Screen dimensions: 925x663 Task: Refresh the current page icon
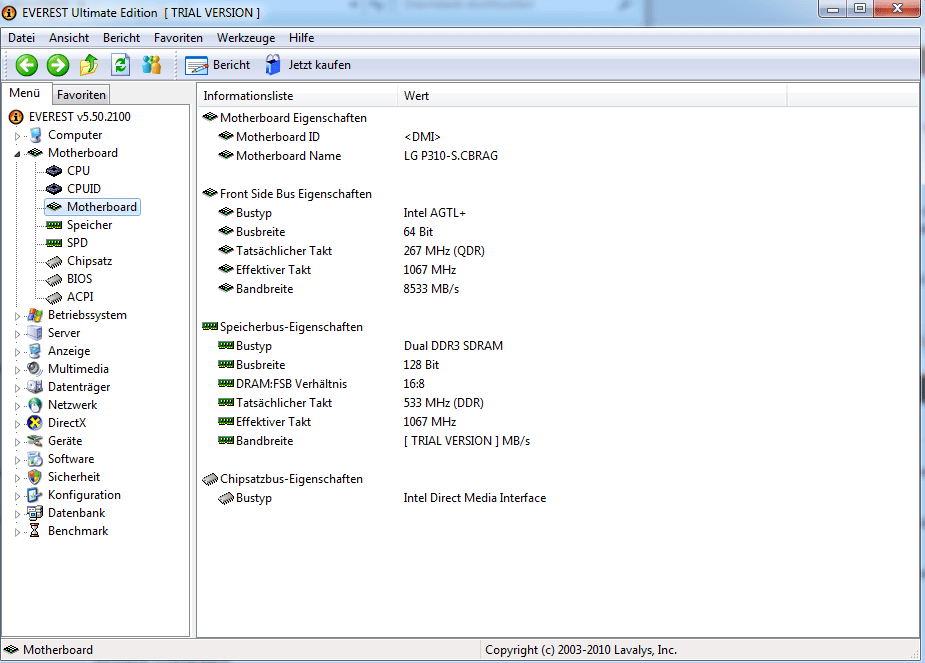(x=120, y=65)
